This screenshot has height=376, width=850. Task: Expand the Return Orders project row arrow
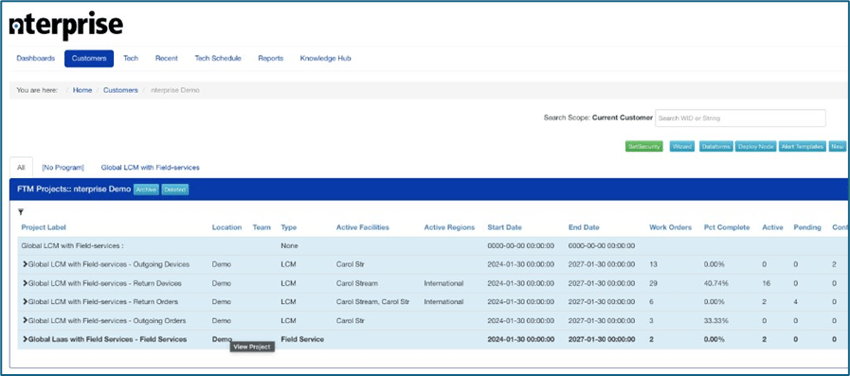point(25,301)
